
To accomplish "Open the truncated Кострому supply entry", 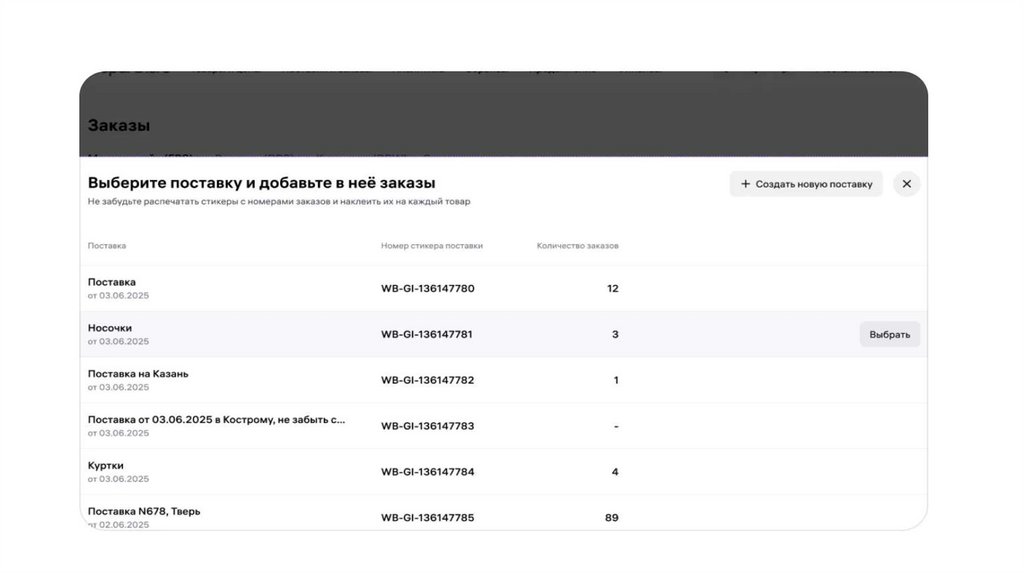I will coord(216,420).
